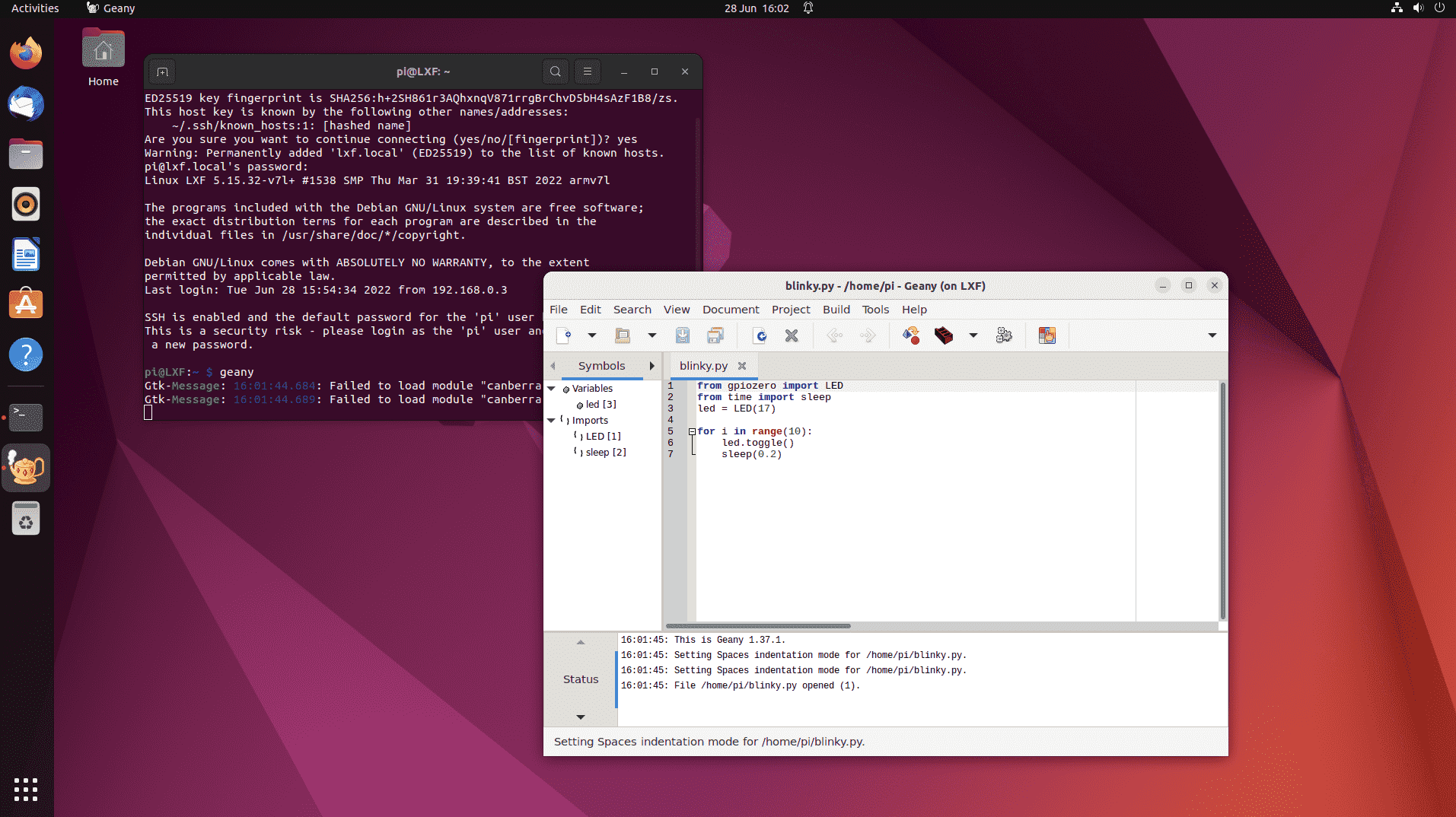
Task: Open Rhythmbox from the dock
Action: click(26, 204)
